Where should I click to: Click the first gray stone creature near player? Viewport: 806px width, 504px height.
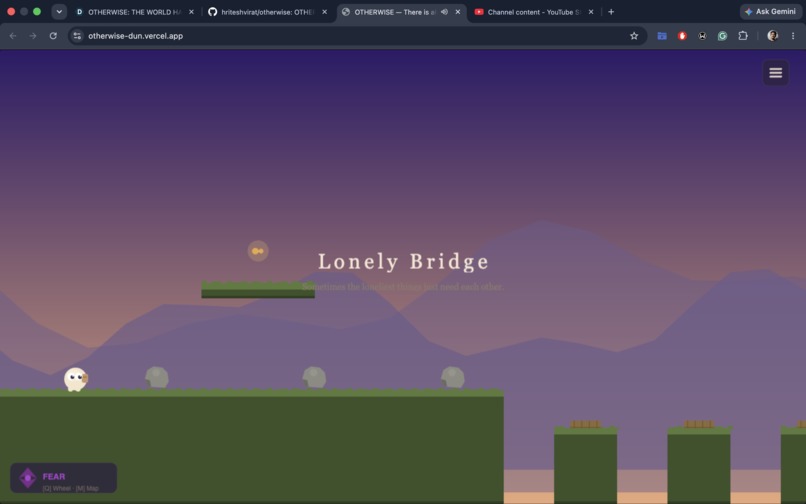click(x=157, y=377)
